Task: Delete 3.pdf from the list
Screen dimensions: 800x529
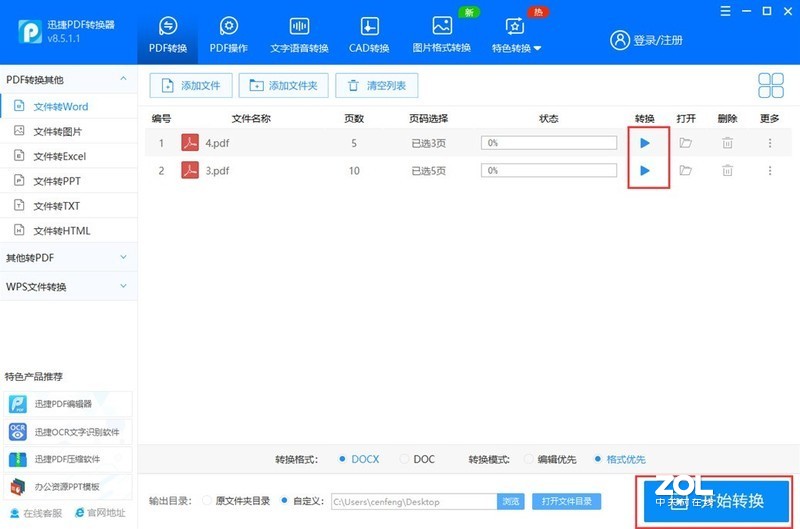Action: [x=728, y=170]
